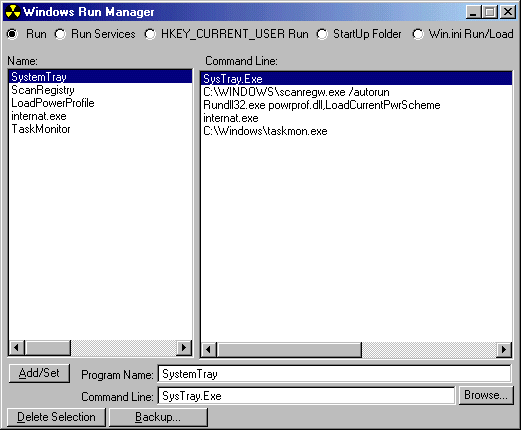Image resolution: width=521 pixels, height=430 pixels.
Task: Click the Browse button
Action: [486, 395]
